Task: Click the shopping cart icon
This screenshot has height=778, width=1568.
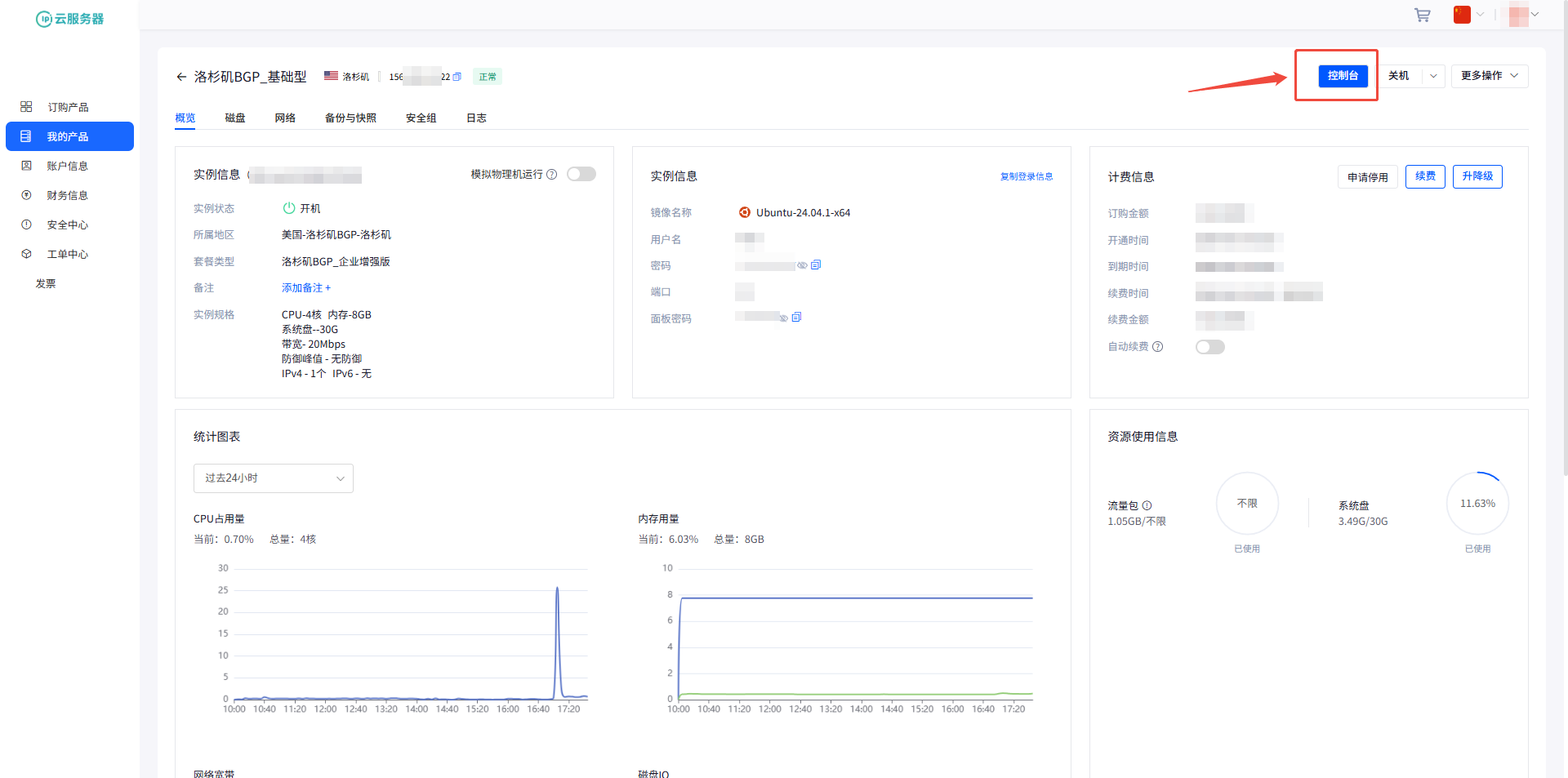Action: pyautogui.click(x=1422, y=16)
